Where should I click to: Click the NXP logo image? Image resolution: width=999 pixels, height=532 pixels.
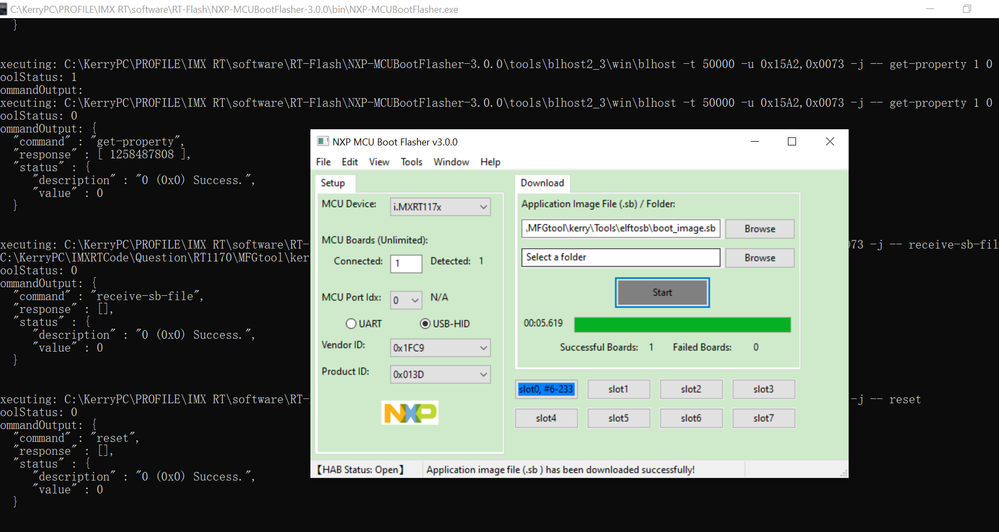pyautogui.click(x=410, y=413)
